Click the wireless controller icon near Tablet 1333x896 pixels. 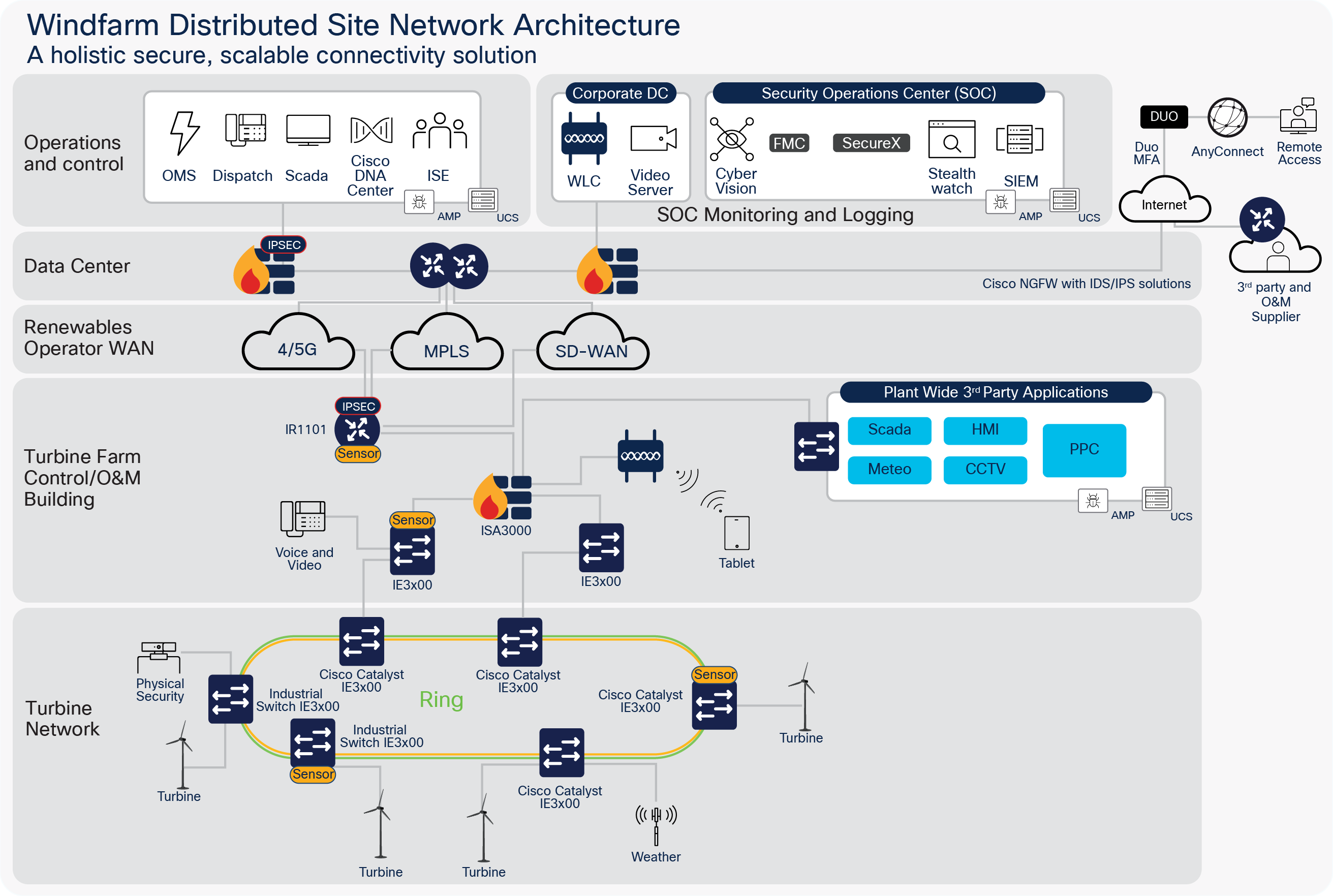click(x=640, y=456)
